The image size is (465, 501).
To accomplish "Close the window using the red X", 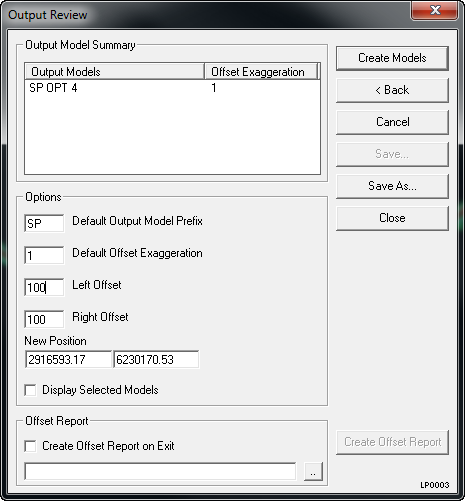I will (x=434, y=11).
